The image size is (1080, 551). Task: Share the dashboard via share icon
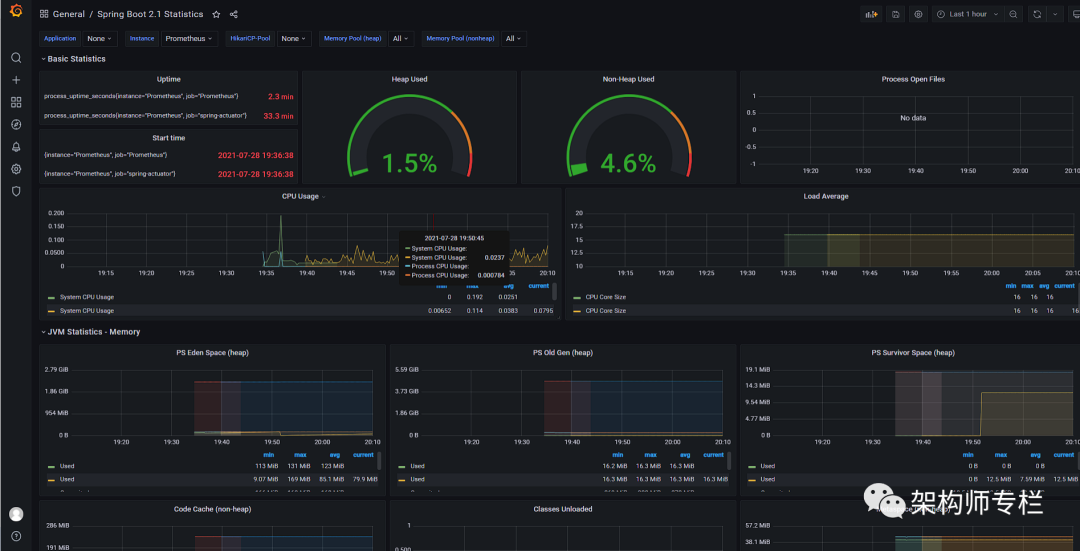[x=233, y=14]
